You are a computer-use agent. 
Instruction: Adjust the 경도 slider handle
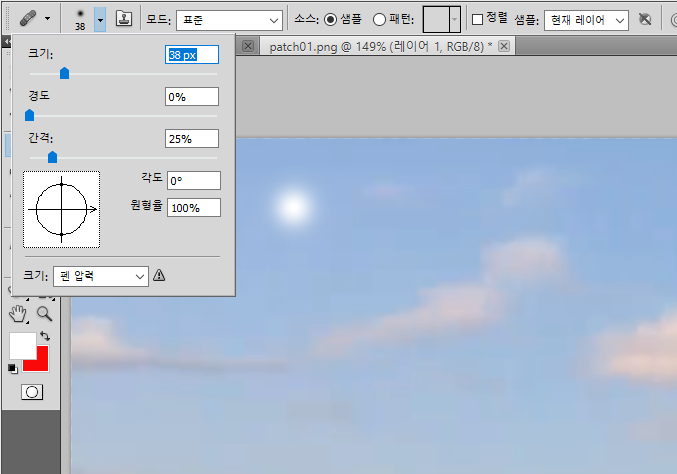coord(29,115)
